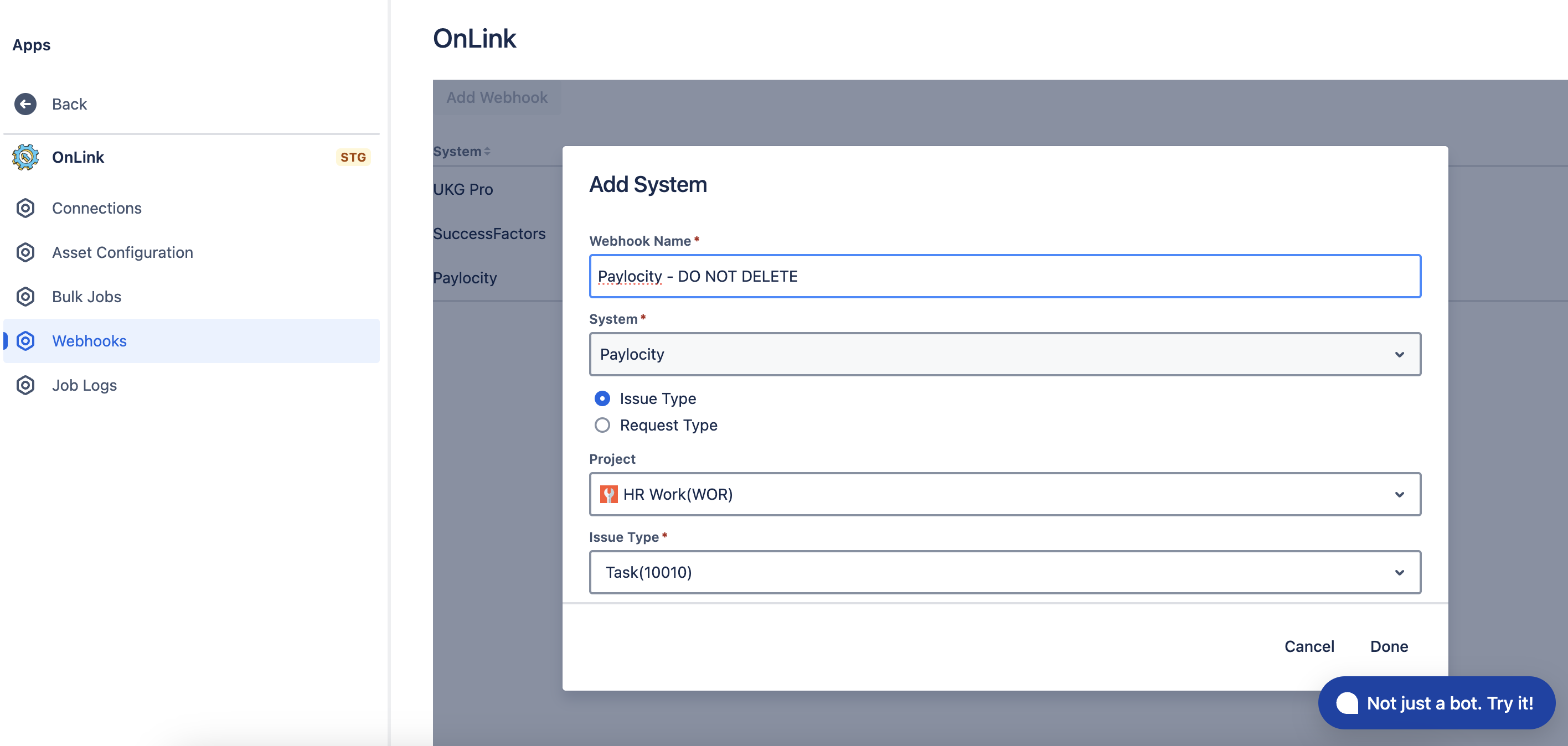Select the Webhooks icon in sidebar
This screenshot has width=1568, height=746.
click(x=25, y=341)
